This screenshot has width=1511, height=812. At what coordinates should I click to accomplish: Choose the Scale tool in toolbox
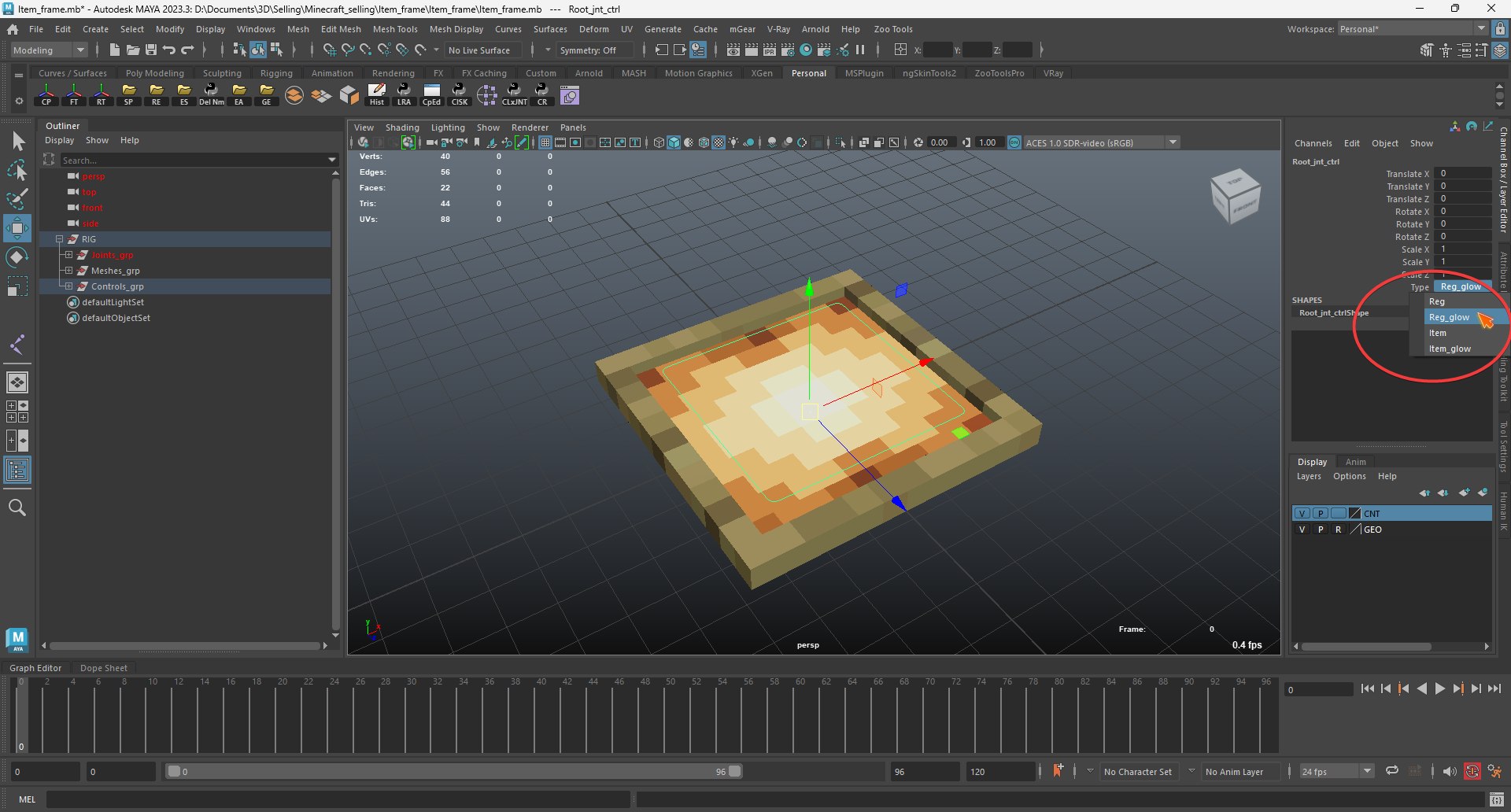point(17,286)
